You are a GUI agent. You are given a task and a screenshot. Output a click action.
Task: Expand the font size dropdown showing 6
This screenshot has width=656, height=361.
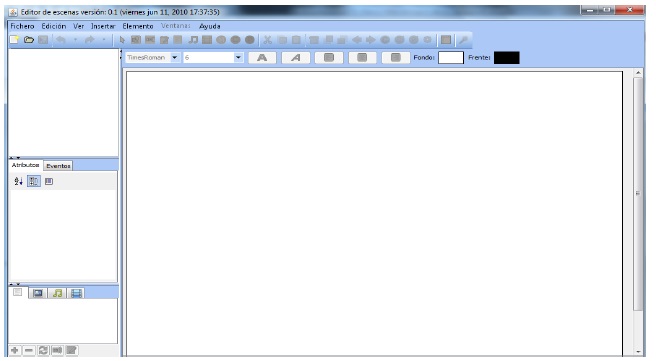238,57
